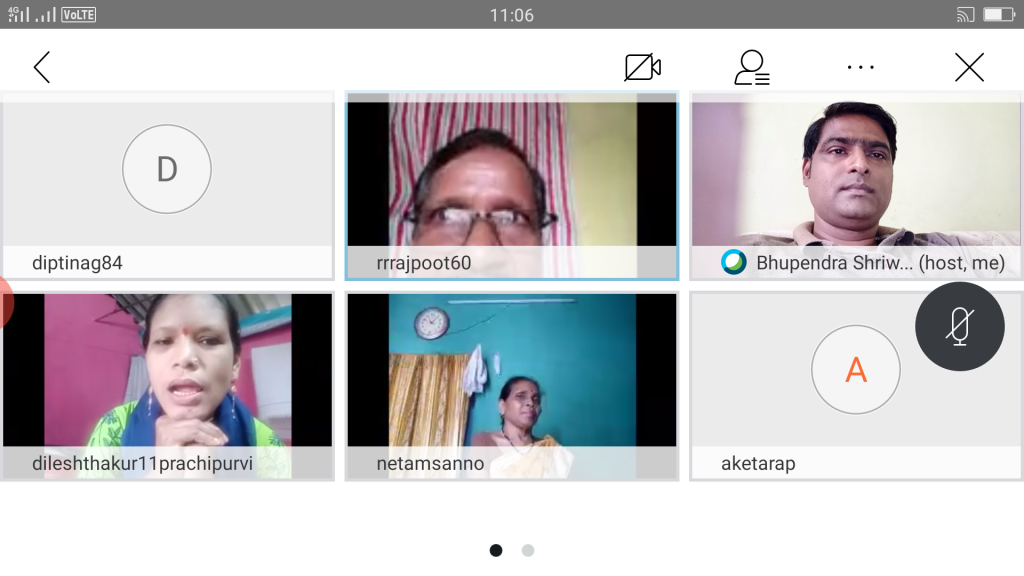Go to second page indicator dot
The height and width of the screenshot is (576, 1024).
[x=528, y=550]
